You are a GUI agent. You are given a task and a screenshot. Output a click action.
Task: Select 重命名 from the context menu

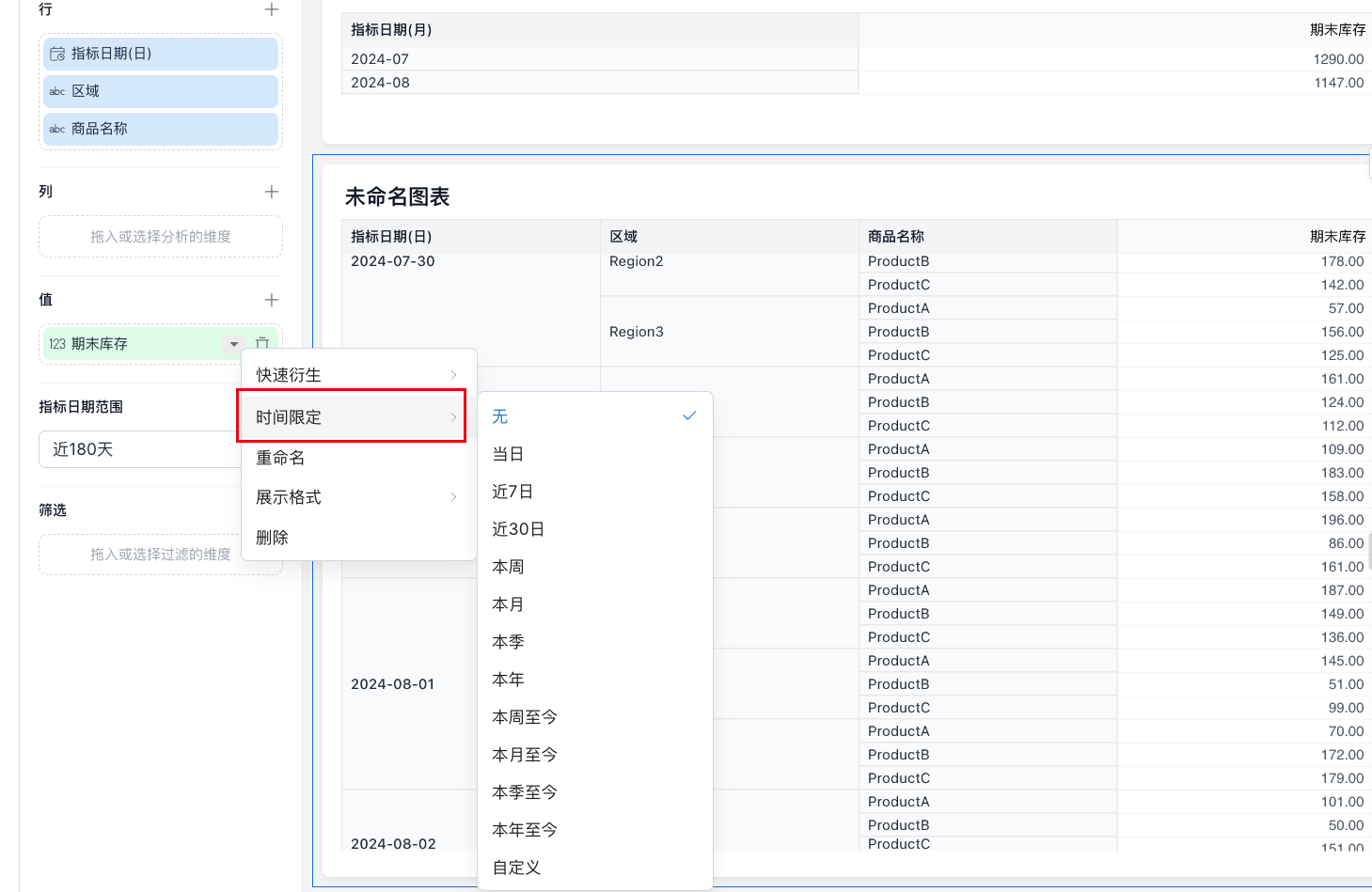tap(281, 458)
